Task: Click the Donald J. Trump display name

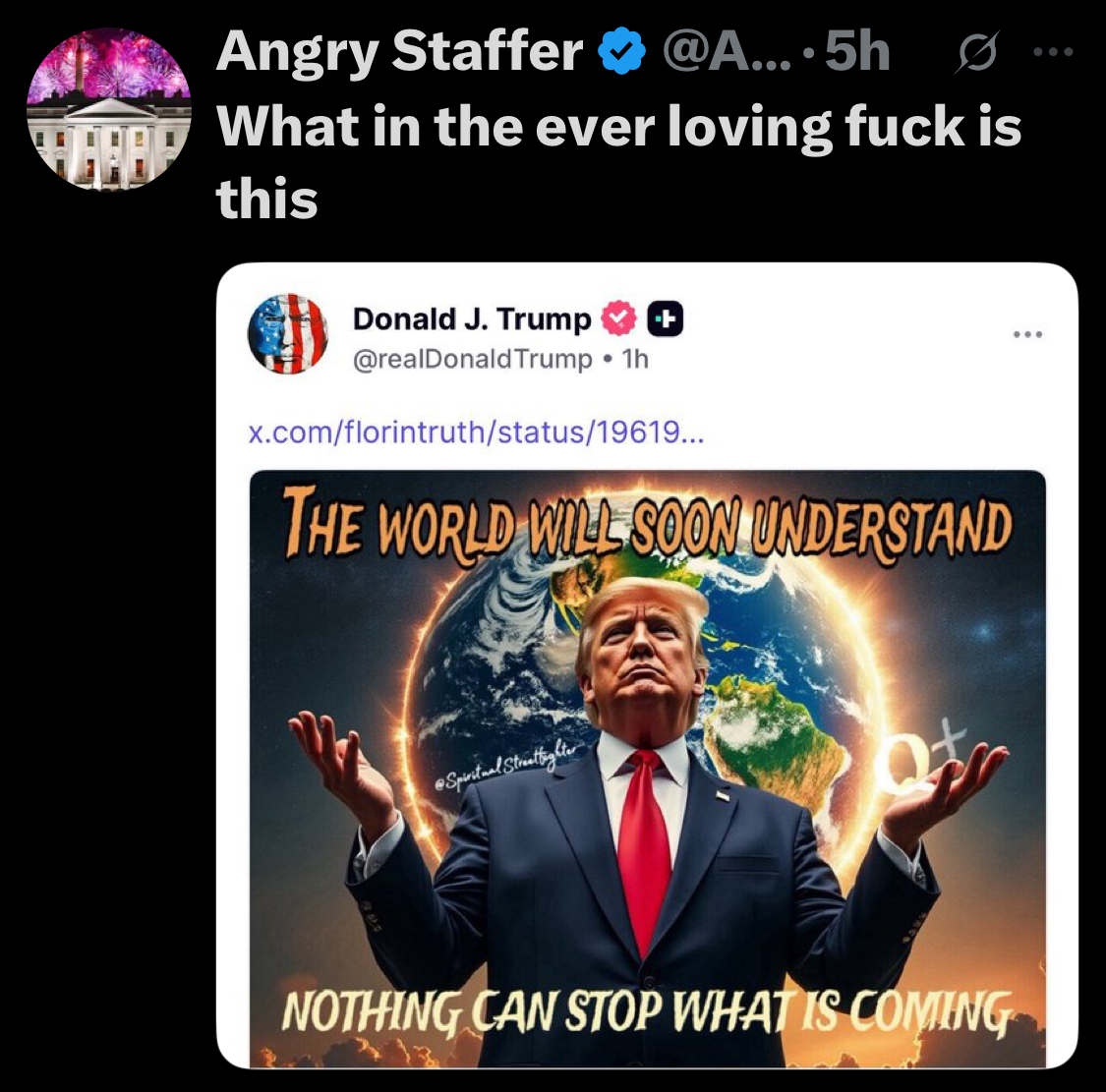Action: pyautogui.click(x=472, y=318)
